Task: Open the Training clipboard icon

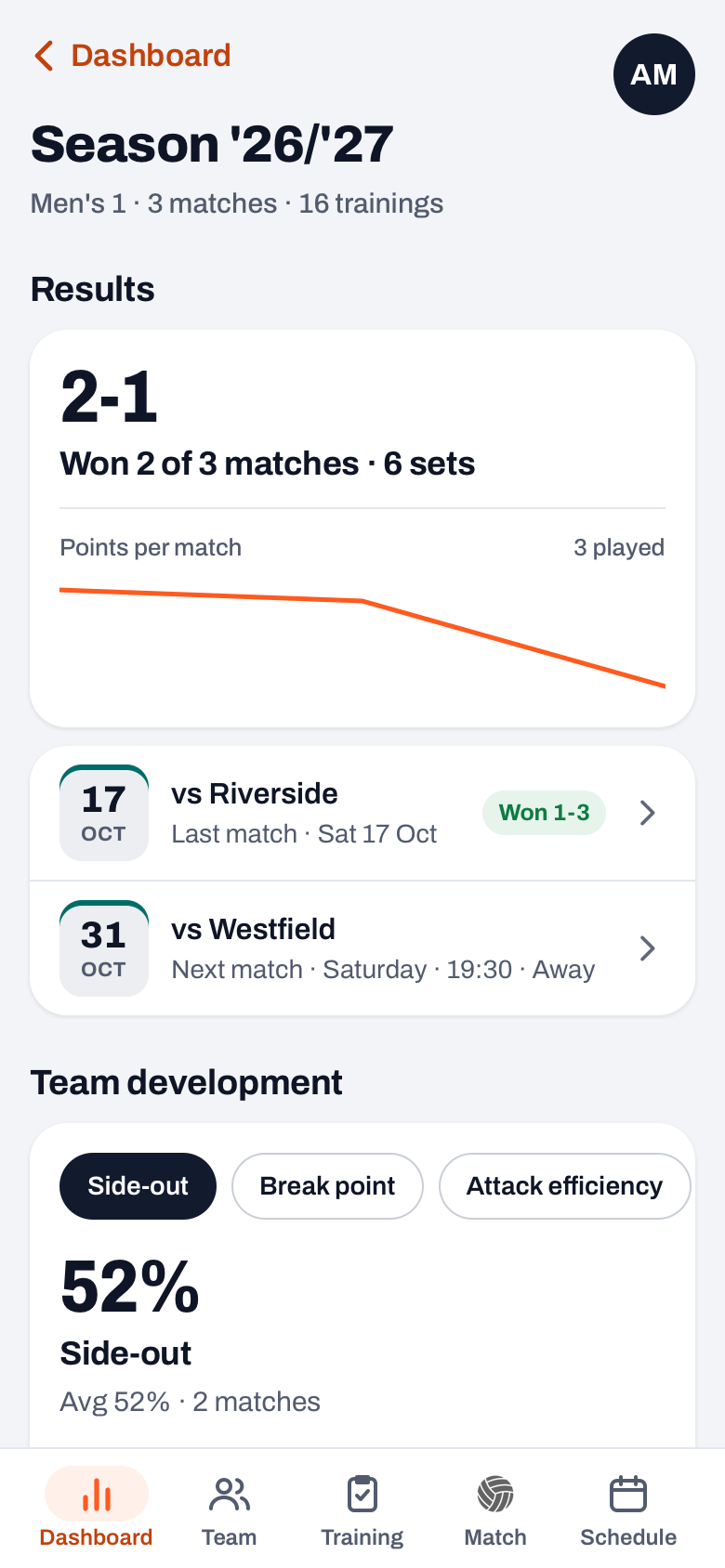Action: coord(362,1495)
